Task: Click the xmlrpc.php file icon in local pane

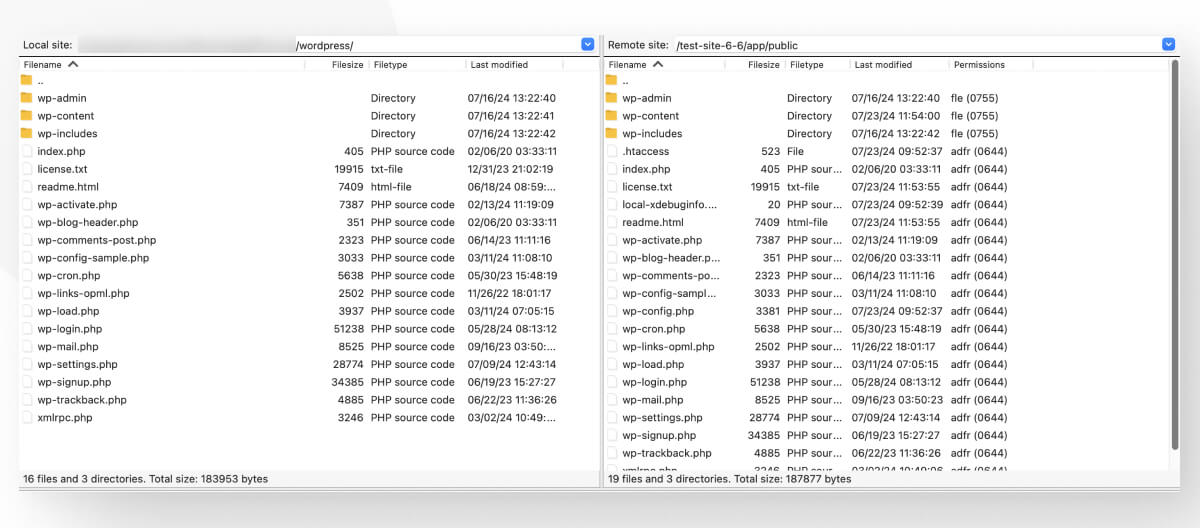Action: coord(26,418)
